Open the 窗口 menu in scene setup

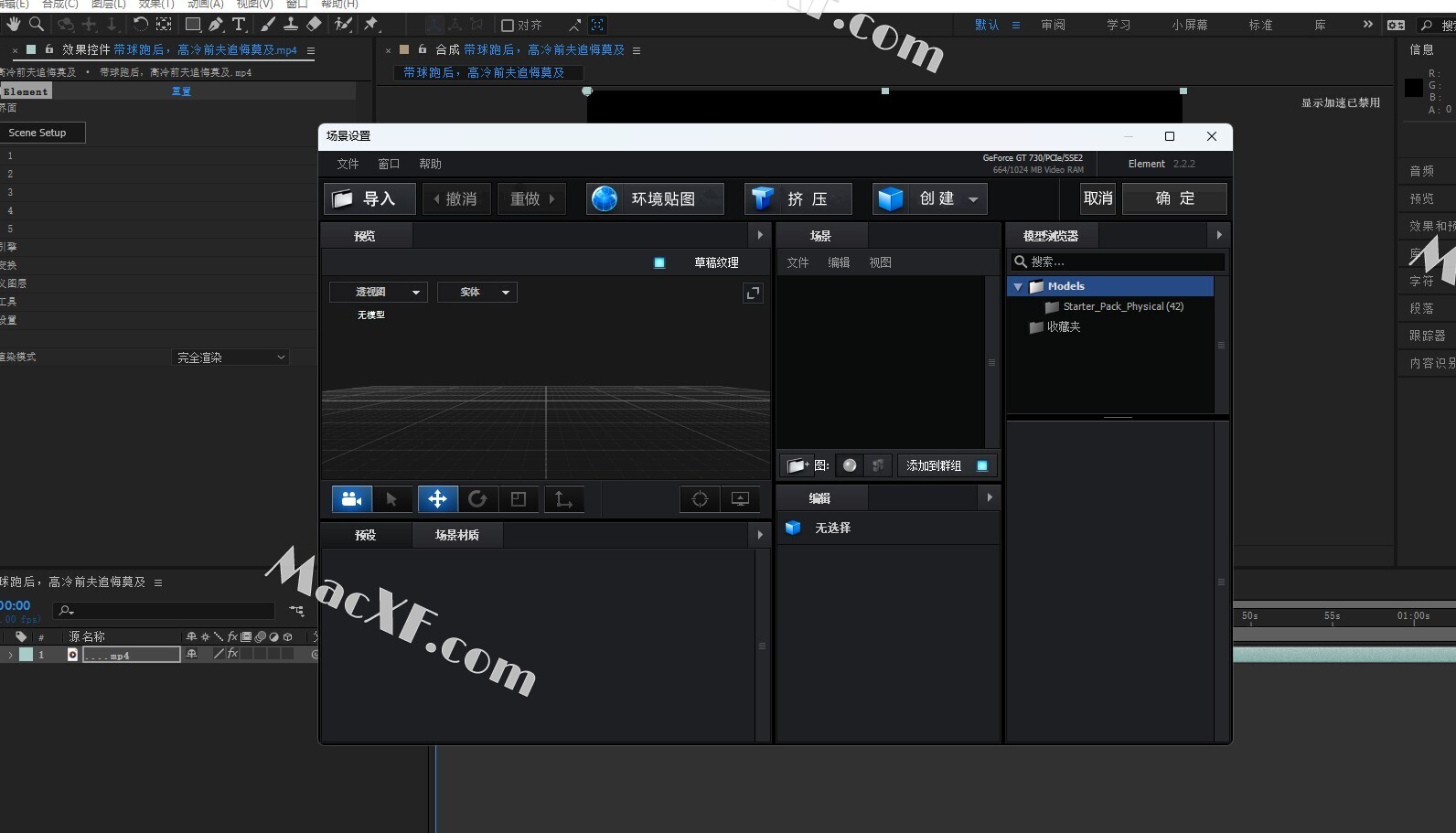(389, 164)
